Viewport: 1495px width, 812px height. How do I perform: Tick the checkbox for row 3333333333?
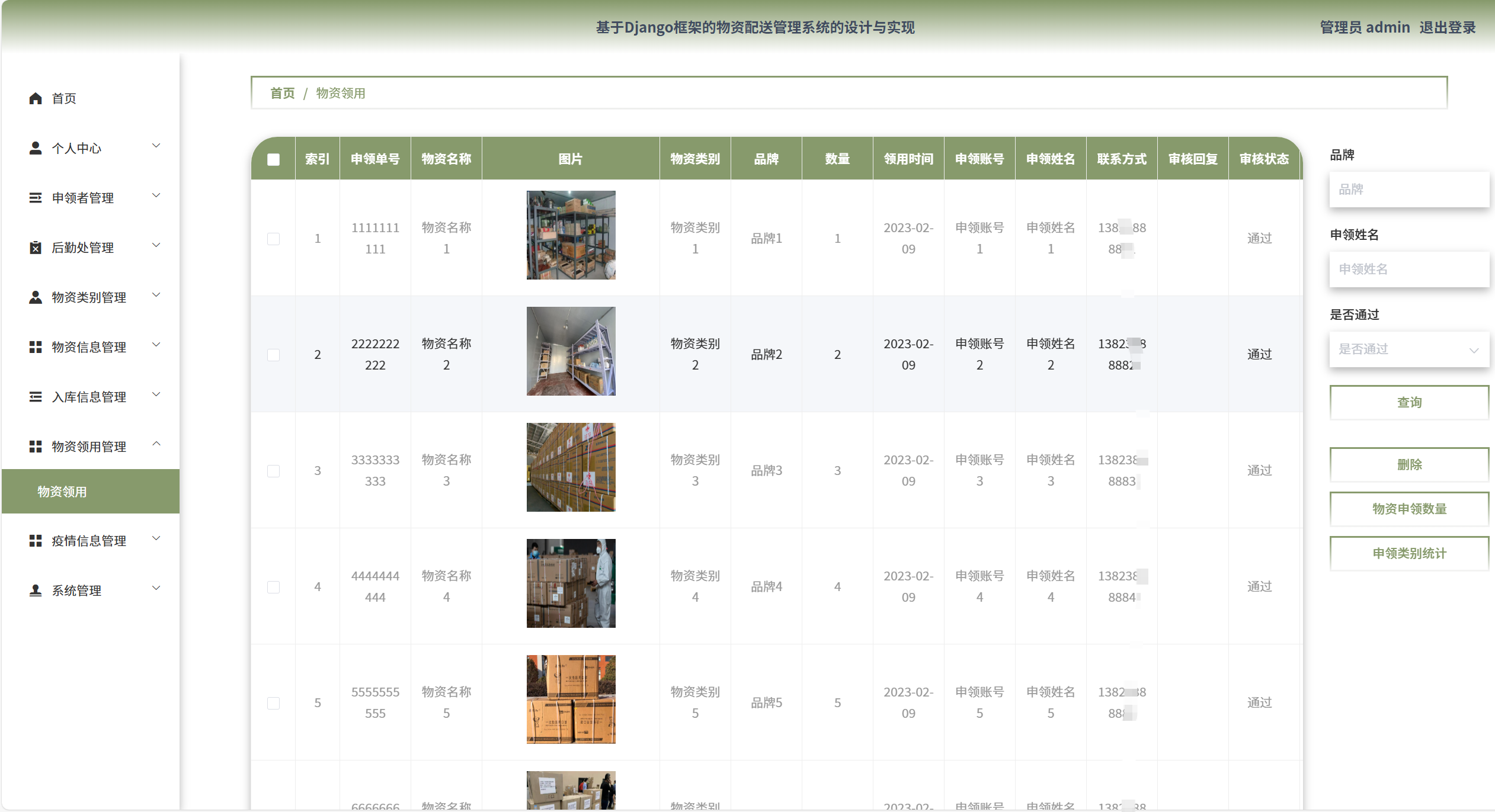[x=273, y=471]
